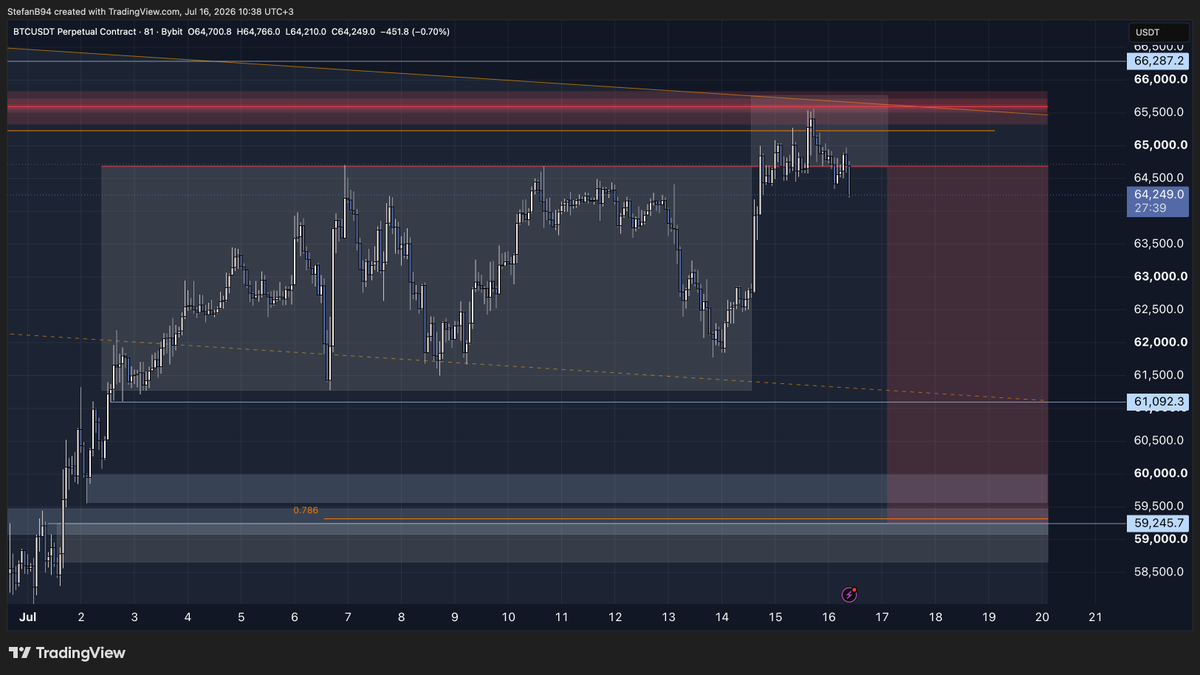Image resolution: width=1200 pixels, height=675 pixels.
Task: Click the TradingView logo
Action: coord(68,653)
